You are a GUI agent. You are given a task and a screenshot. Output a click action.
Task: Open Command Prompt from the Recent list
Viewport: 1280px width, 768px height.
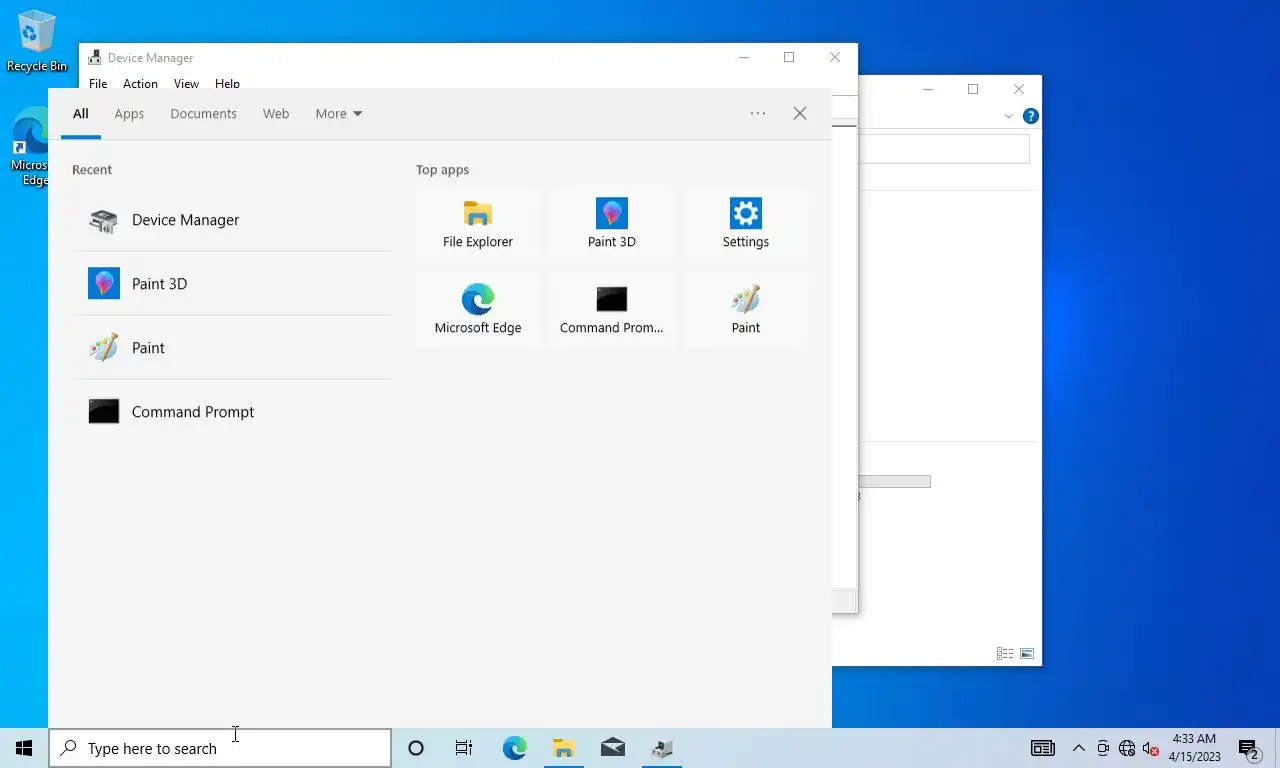click(x=232, y=412)
